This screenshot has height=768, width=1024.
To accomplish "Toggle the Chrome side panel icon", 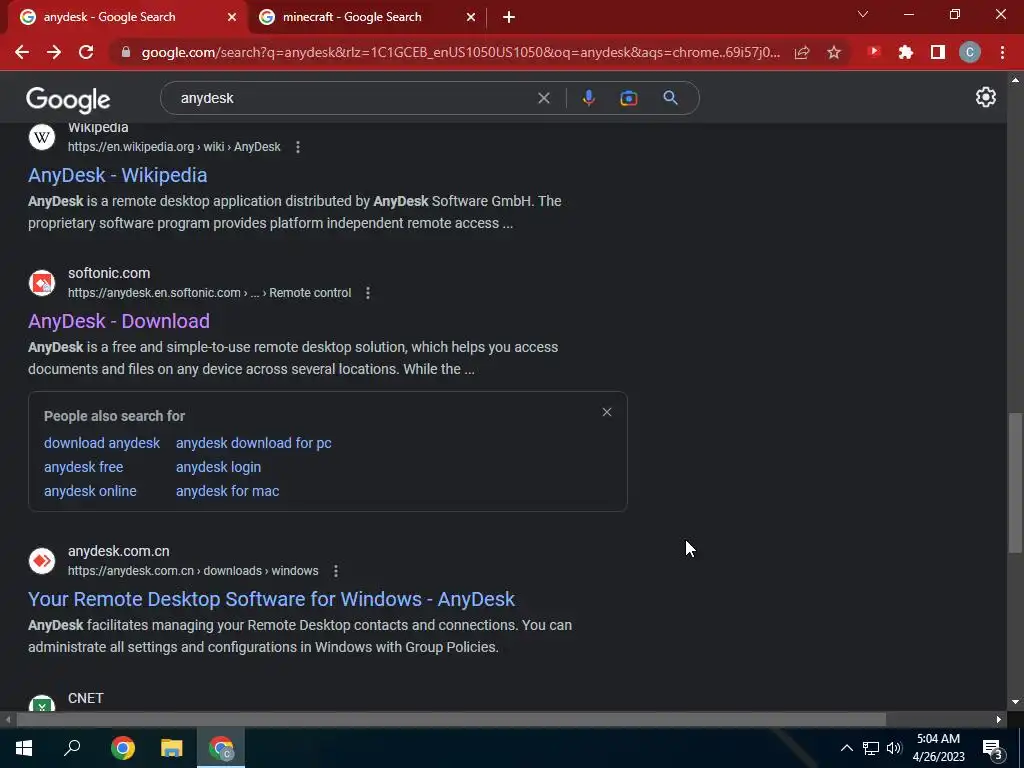I will tap(938, 52).
